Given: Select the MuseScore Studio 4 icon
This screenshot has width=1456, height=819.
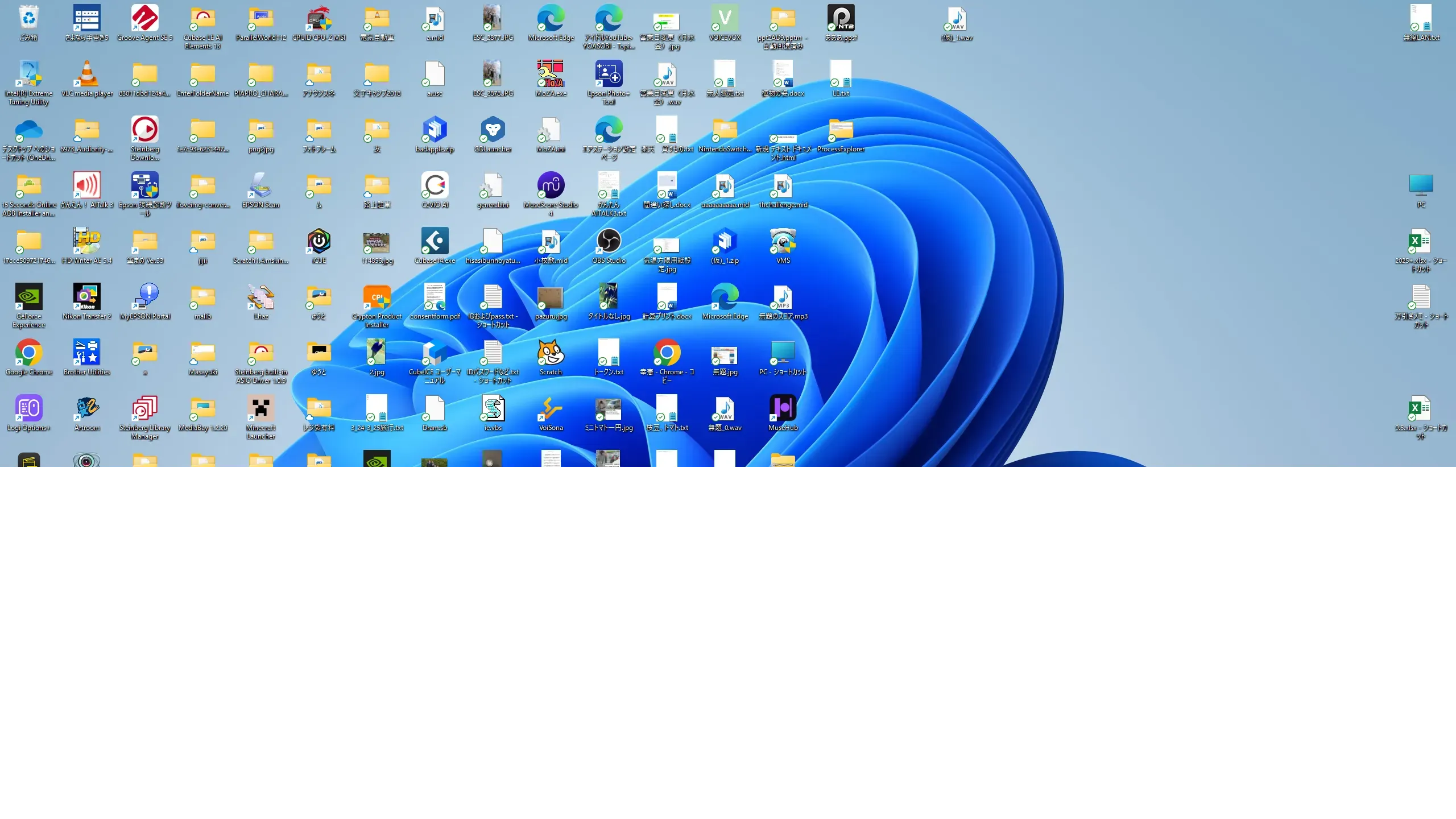Looking at the screenshot, I should click(551, 185).
